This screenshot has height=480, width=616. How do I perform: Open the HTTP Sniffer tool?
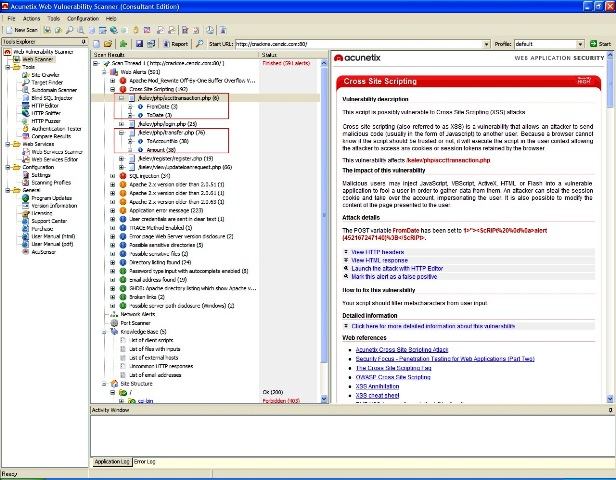point(46,113)
